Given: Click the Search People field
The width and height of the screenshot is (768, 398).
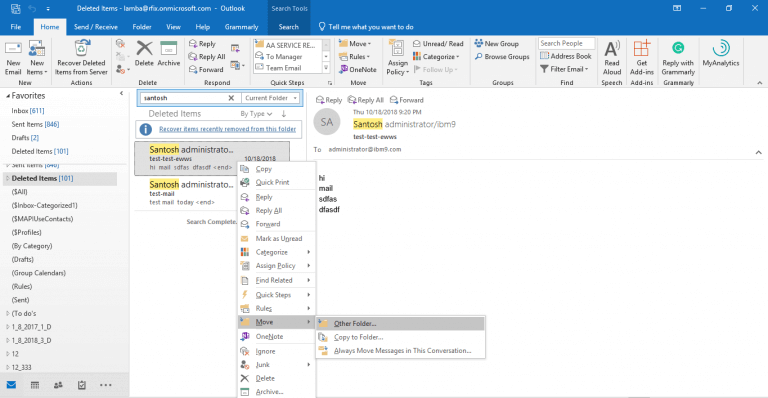Looking at the screenshot, I should pos(566,43).
